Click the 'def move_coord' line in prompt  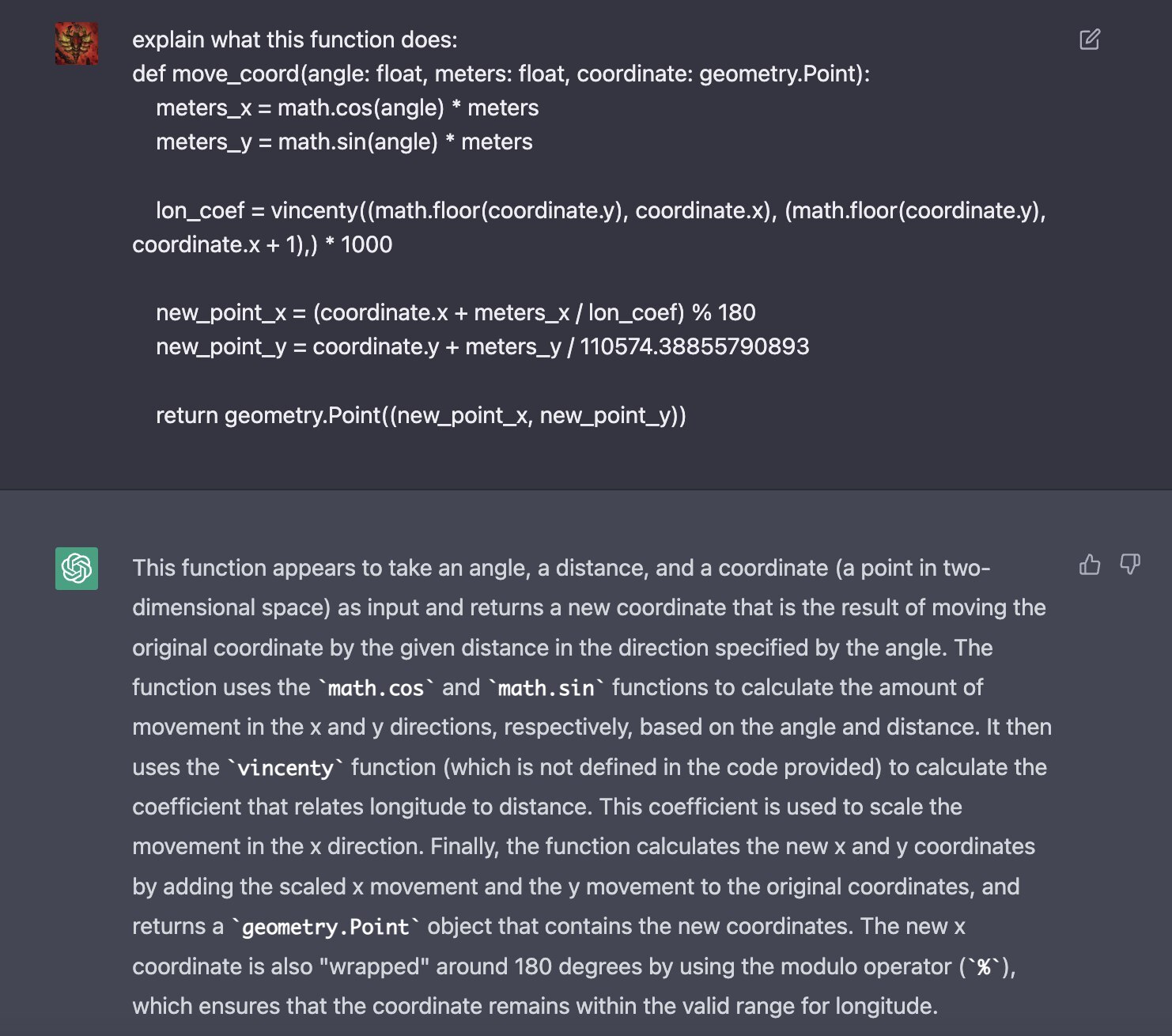pyautogui.click(x=501, y=74)
